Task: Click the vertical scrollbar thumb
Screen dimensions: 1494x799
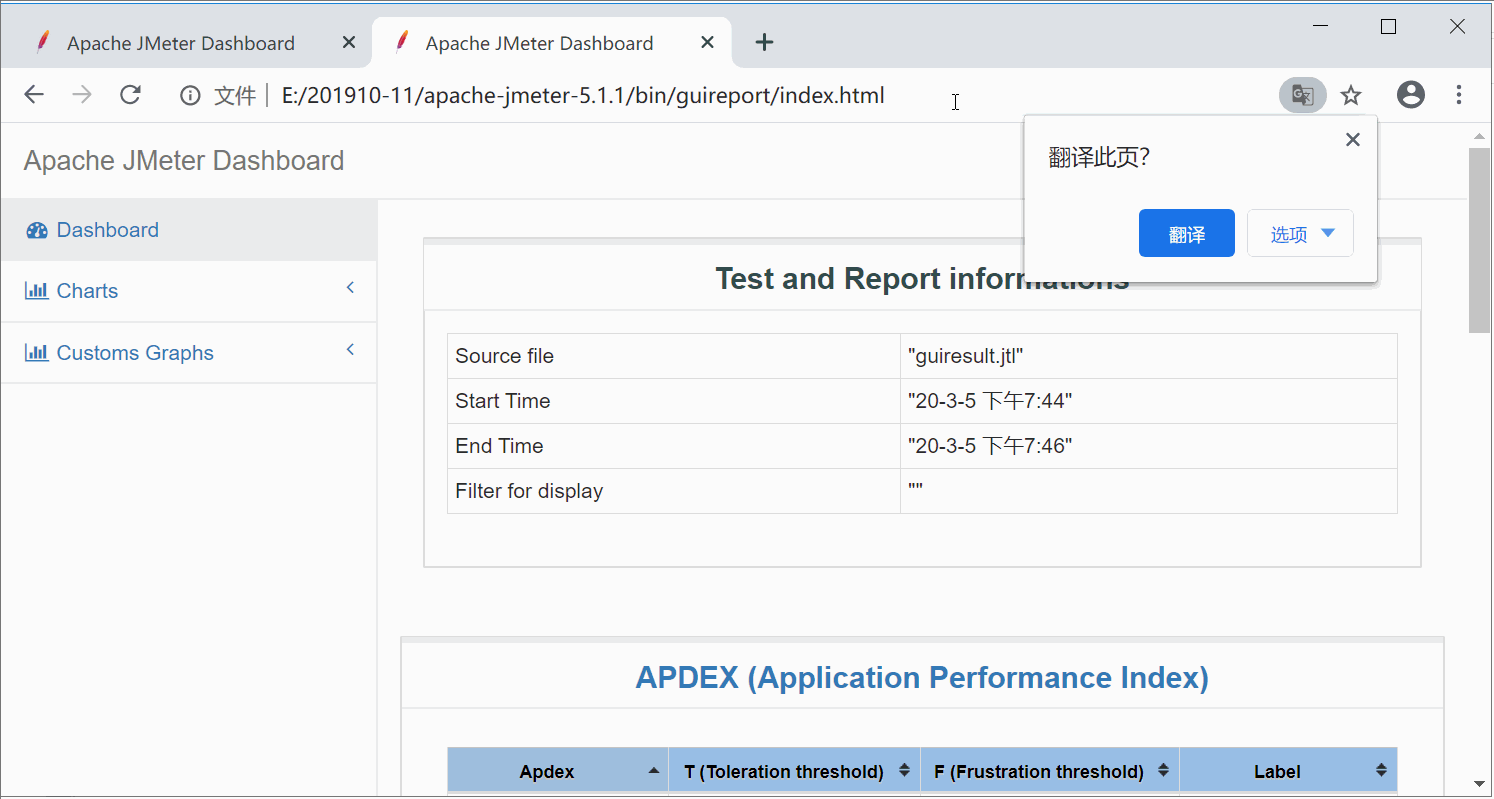Action: (x=1479, y=240)
